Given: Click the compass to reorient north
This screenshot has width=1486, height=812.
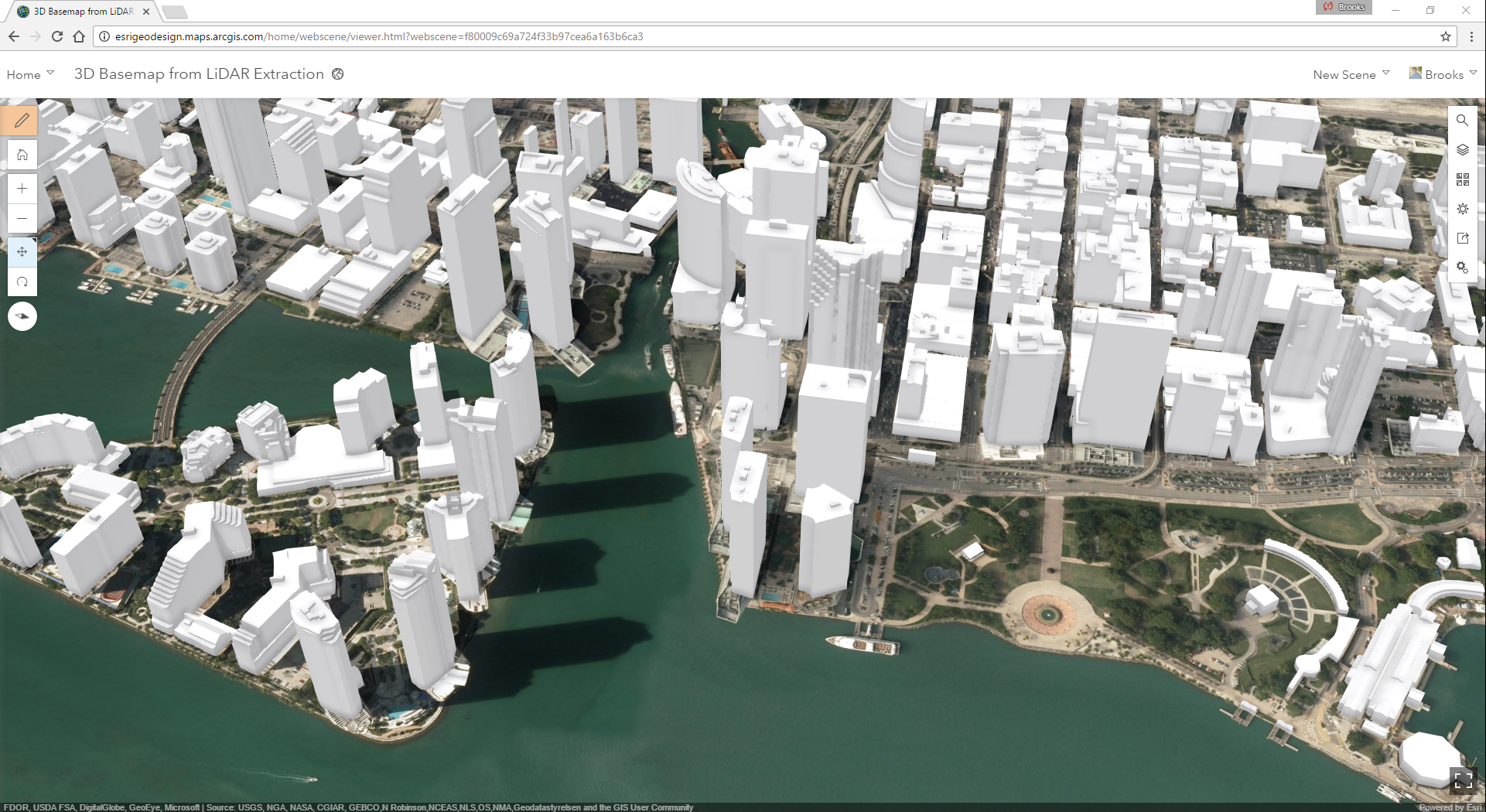Looking at the screenshot, I should (x=22, y=316).
